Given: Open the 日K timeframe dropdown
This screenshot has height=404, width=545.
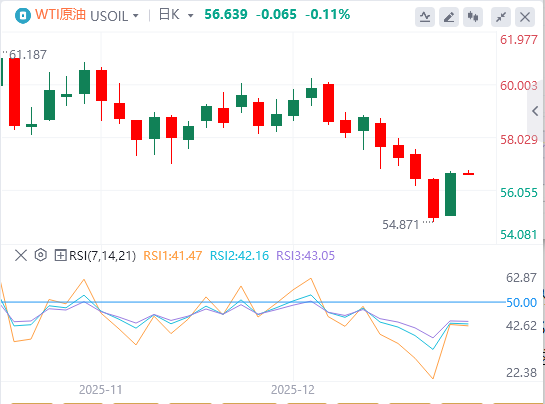Looking at the screenshot, I should [176, 15].
